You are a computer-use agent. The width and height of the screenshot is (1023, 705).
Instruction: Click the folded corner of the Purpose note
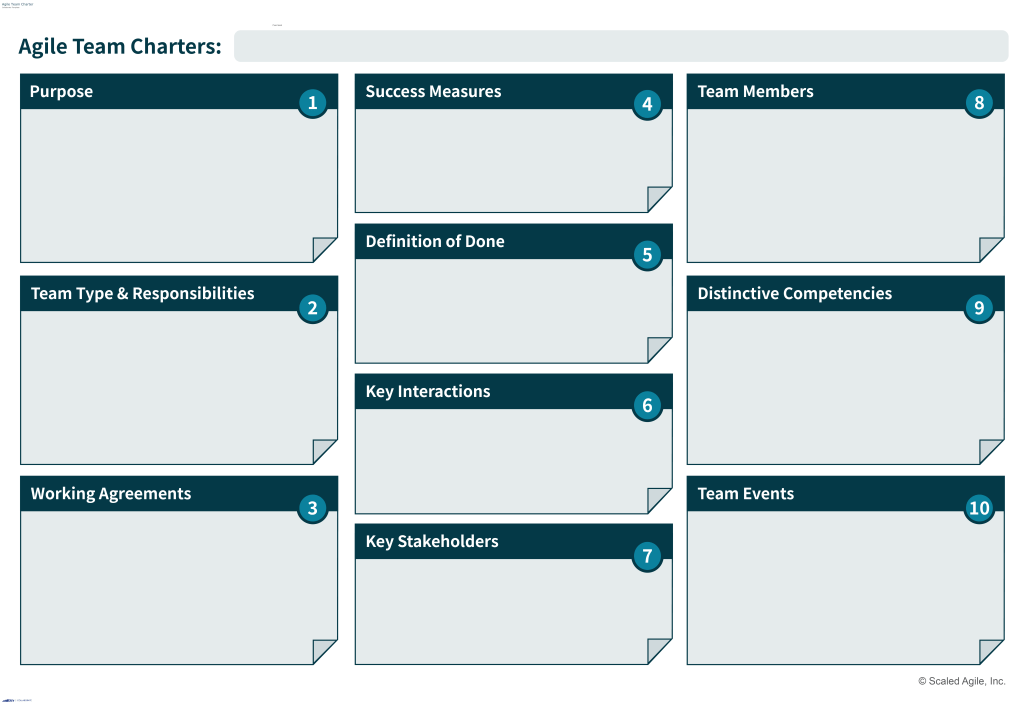326,250
